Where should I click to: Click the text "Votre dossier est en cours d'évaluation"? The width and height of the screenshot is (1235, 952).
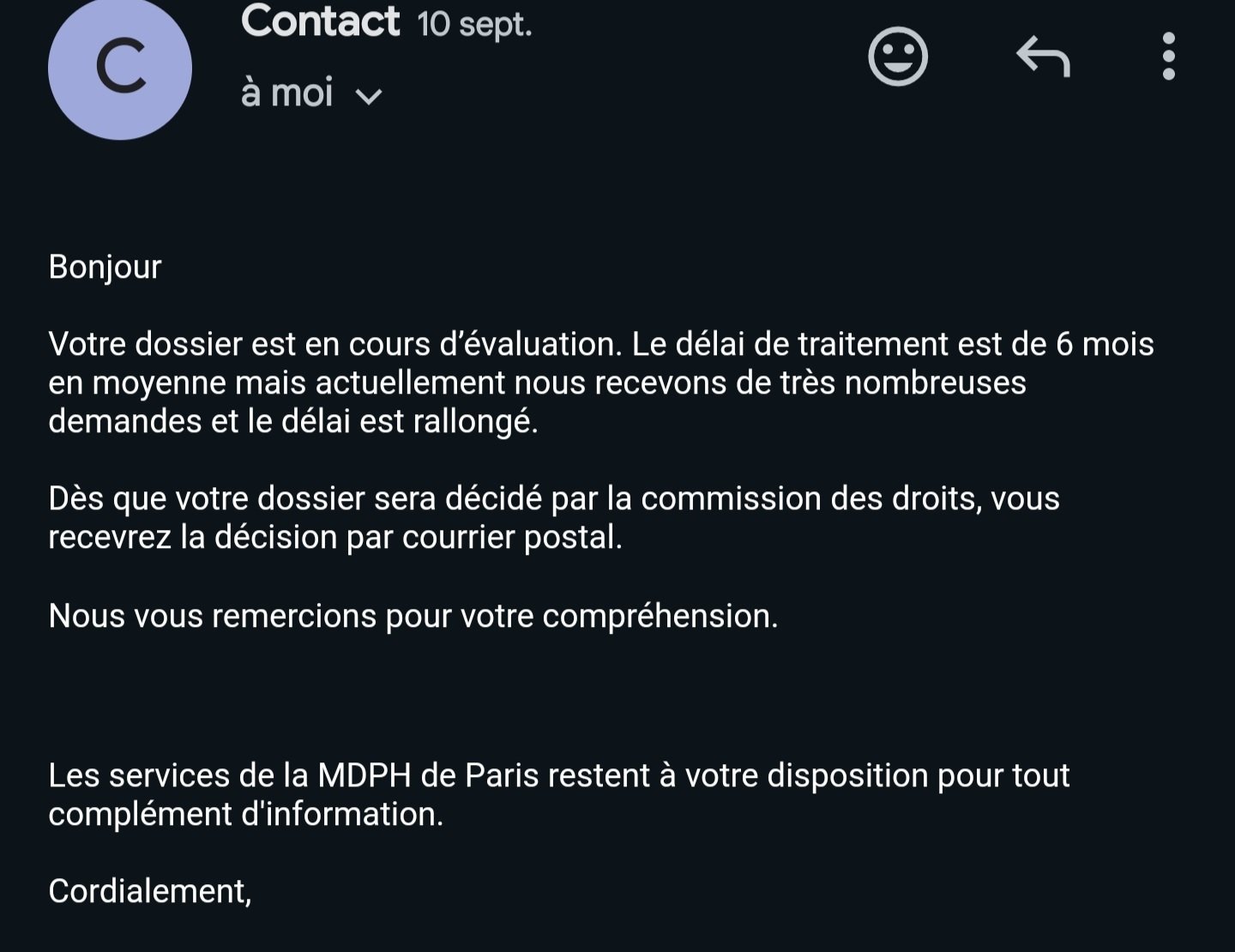pos(333,344)
